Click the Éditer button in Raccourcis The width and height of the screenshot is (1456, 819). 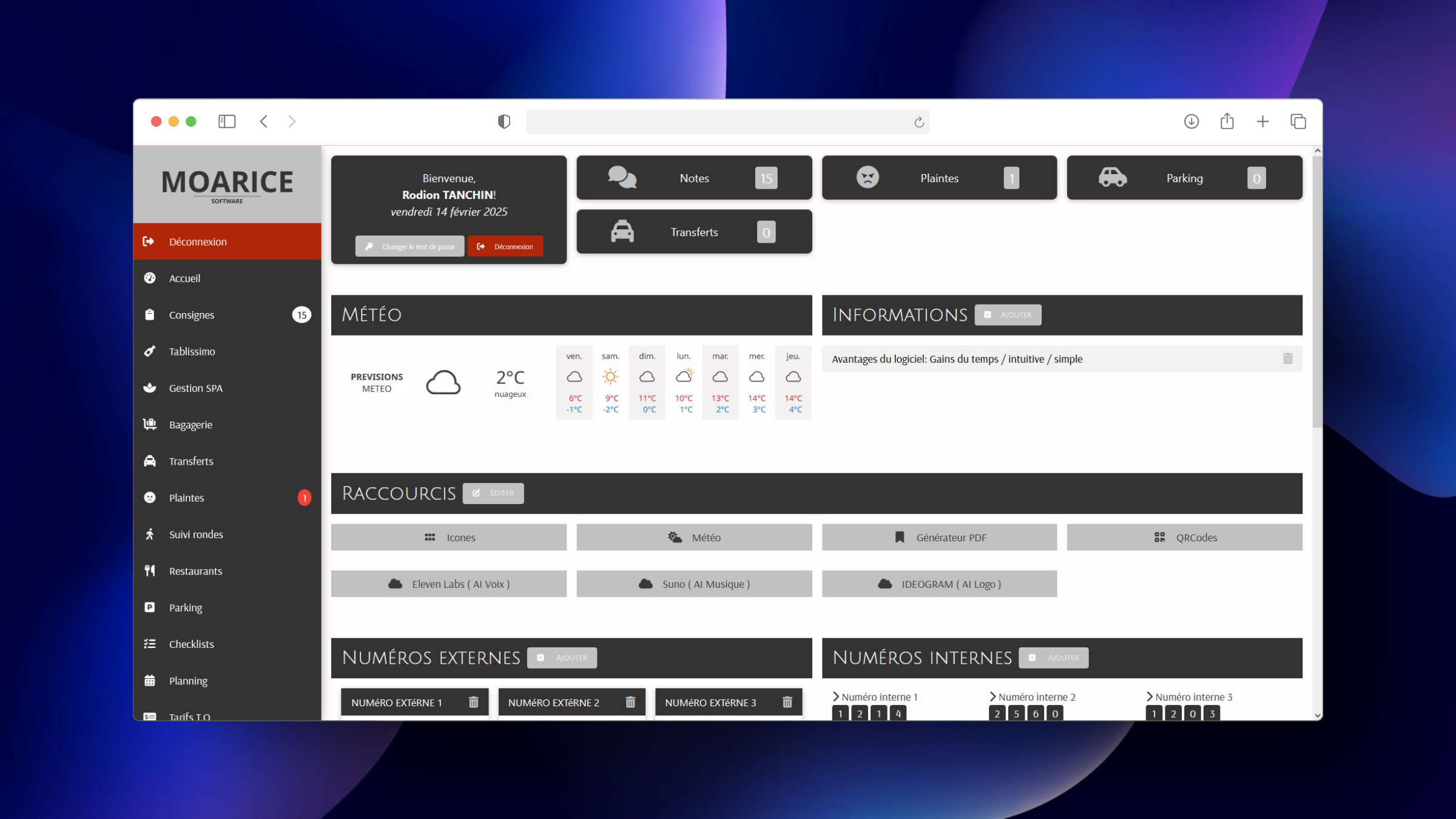tap(493, 493)
